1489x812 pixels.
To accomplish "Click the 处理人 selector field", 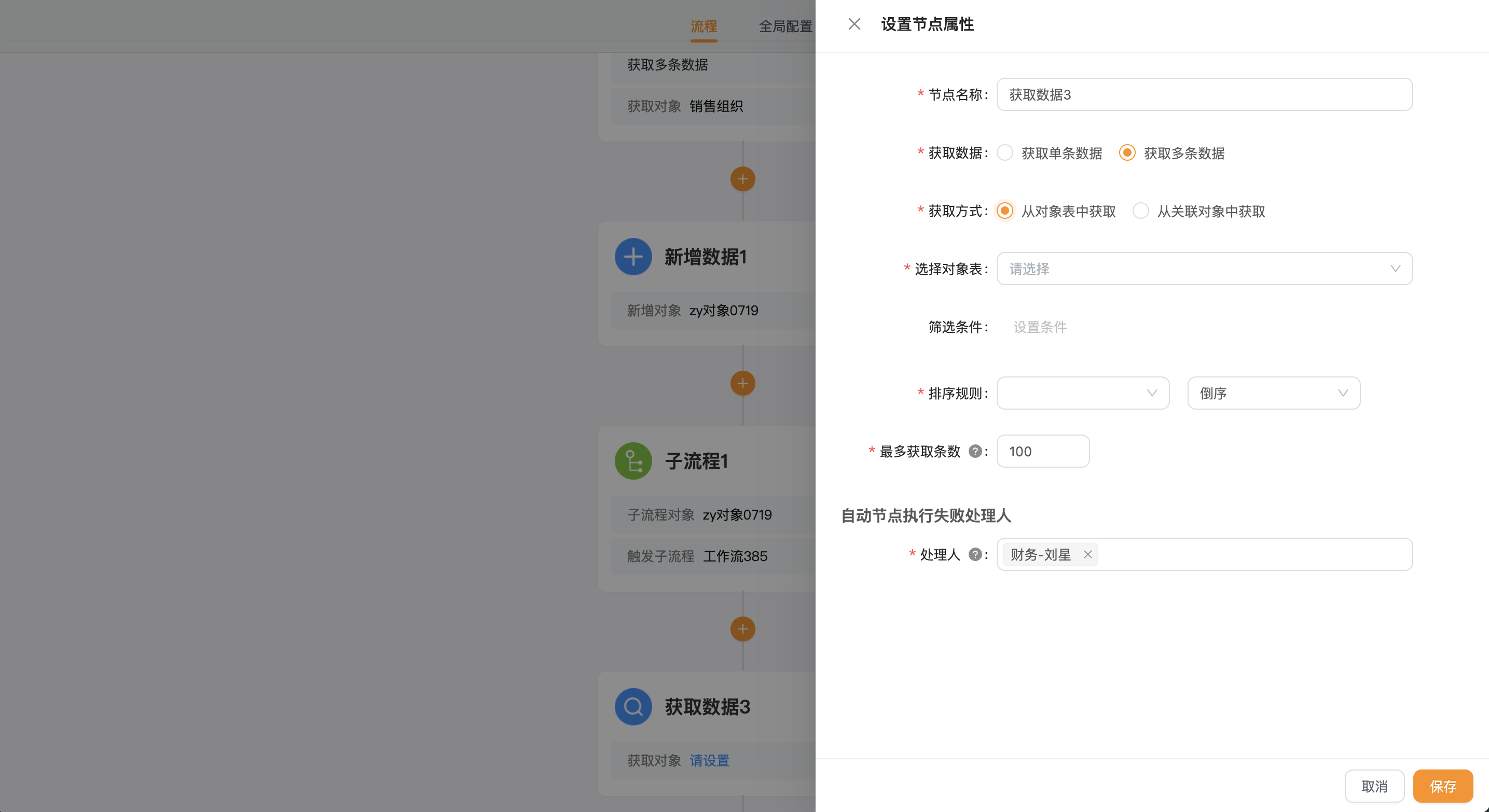I will click(1204, 554).
